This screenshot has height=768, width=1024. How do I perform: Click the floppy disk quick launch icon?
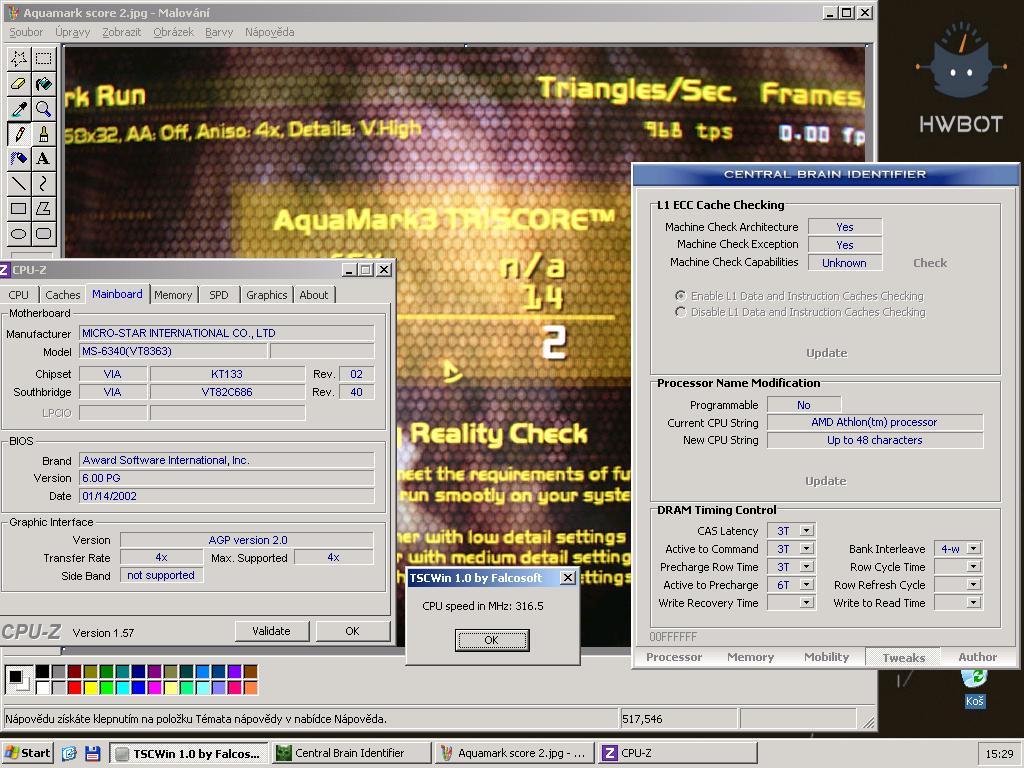93,753
